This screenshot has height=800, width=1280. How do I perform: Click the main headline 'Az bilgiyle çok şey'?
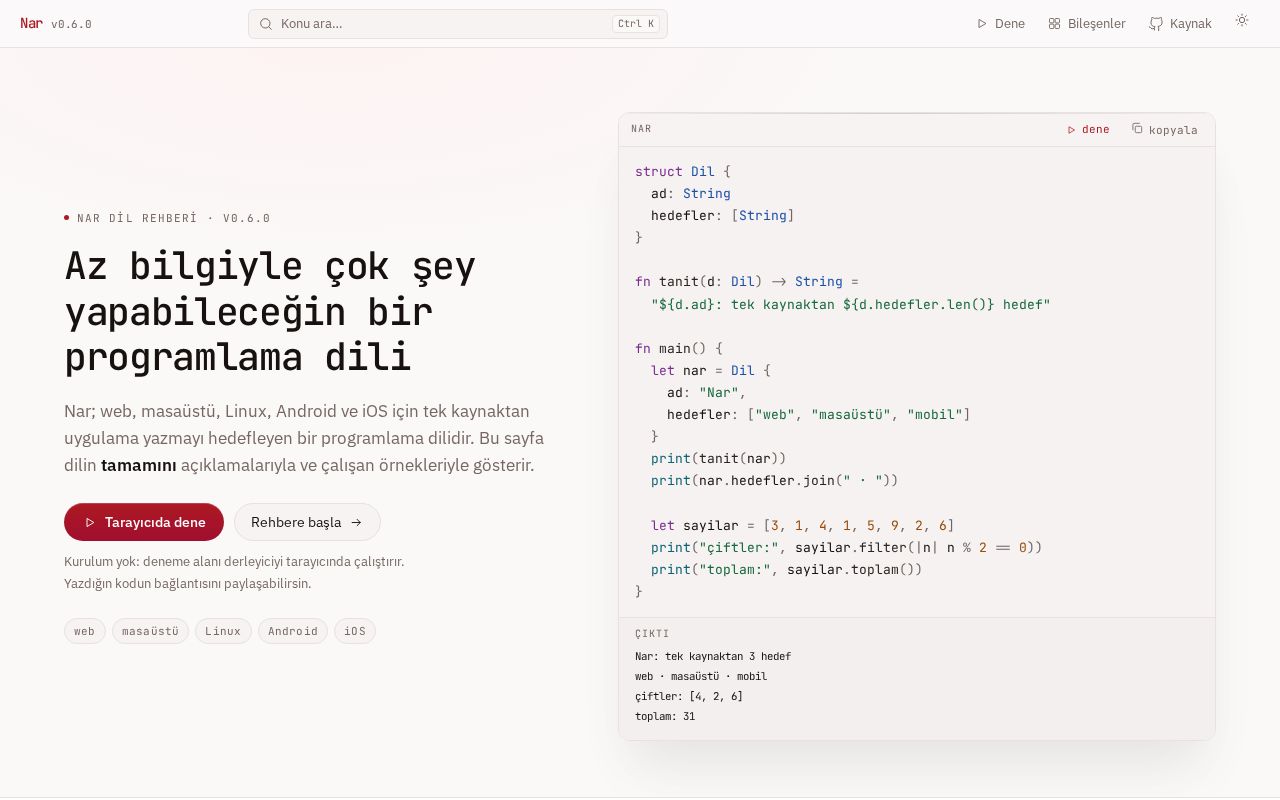click(x=270, y=266)
